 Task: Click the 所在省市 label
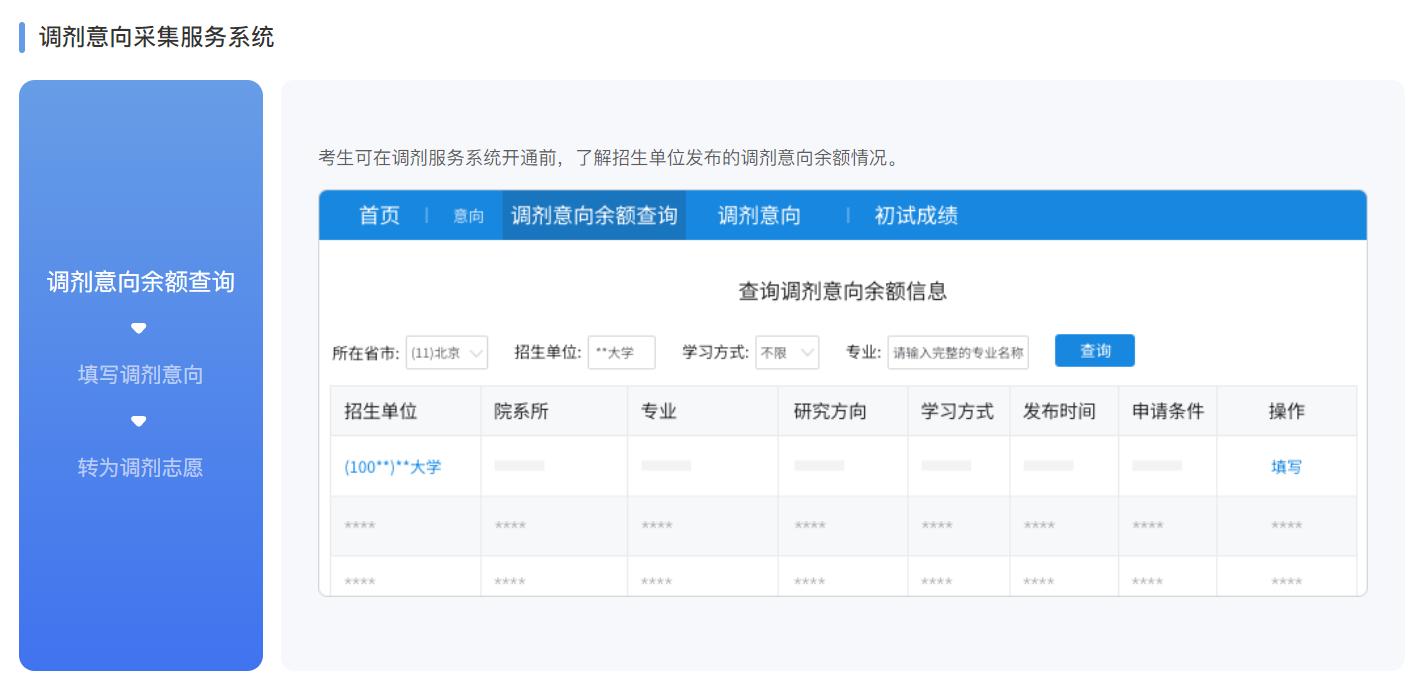coord(366,352)
